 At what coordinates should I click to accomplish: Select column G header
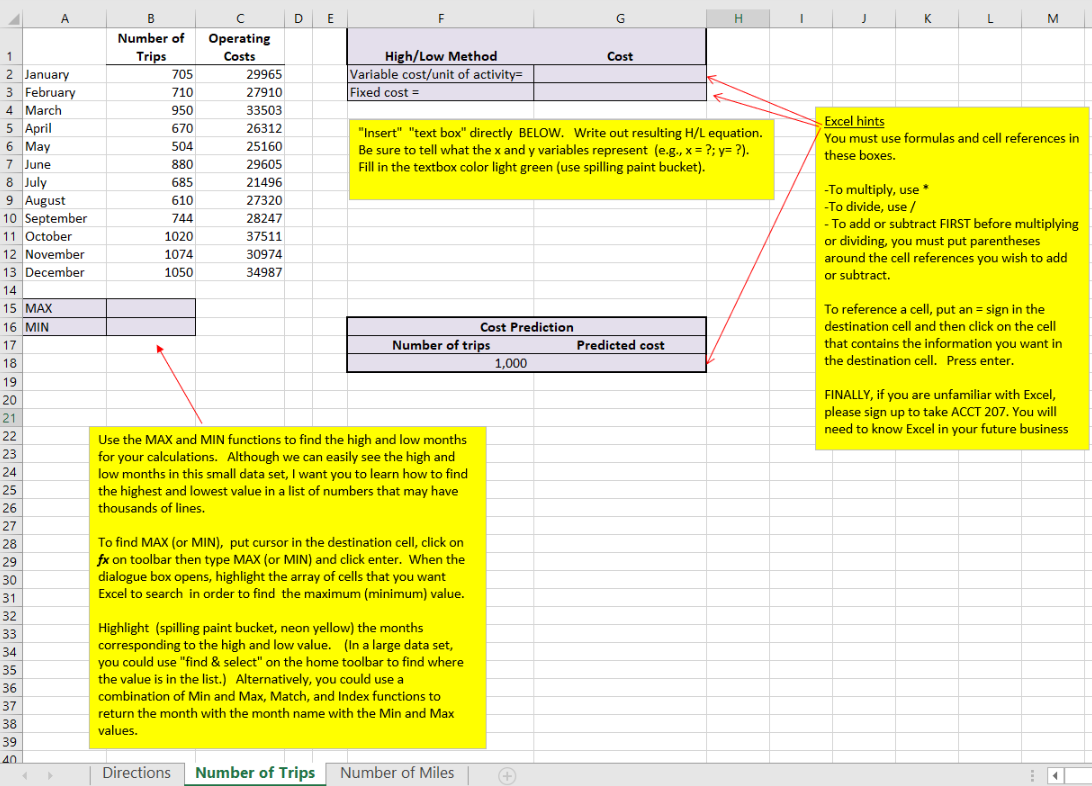pos(620,19)
